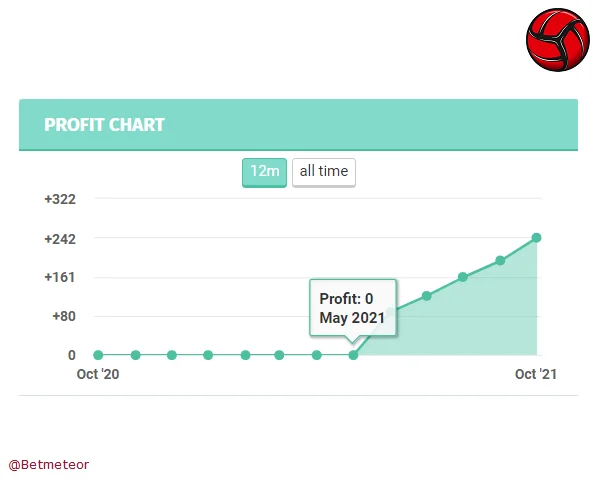600x480 pixels.
Task: Click the second-to-last data point on the line
Action: (500, 261)
